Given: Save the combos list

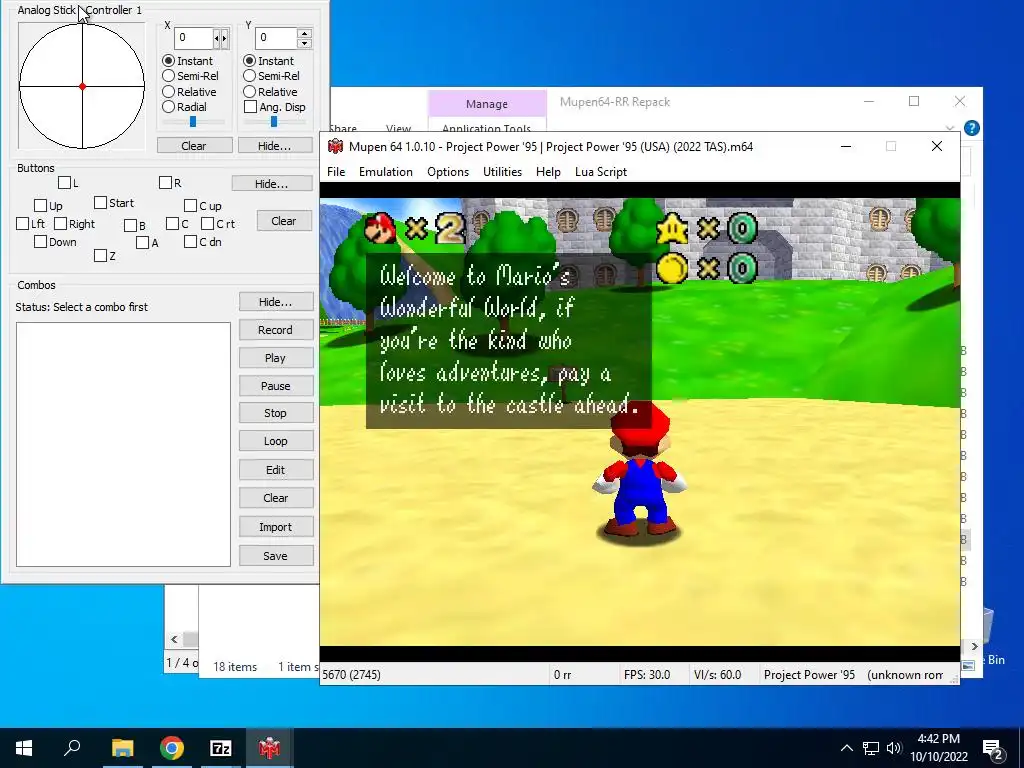Looking at the screenshot, I should (276, 556).
